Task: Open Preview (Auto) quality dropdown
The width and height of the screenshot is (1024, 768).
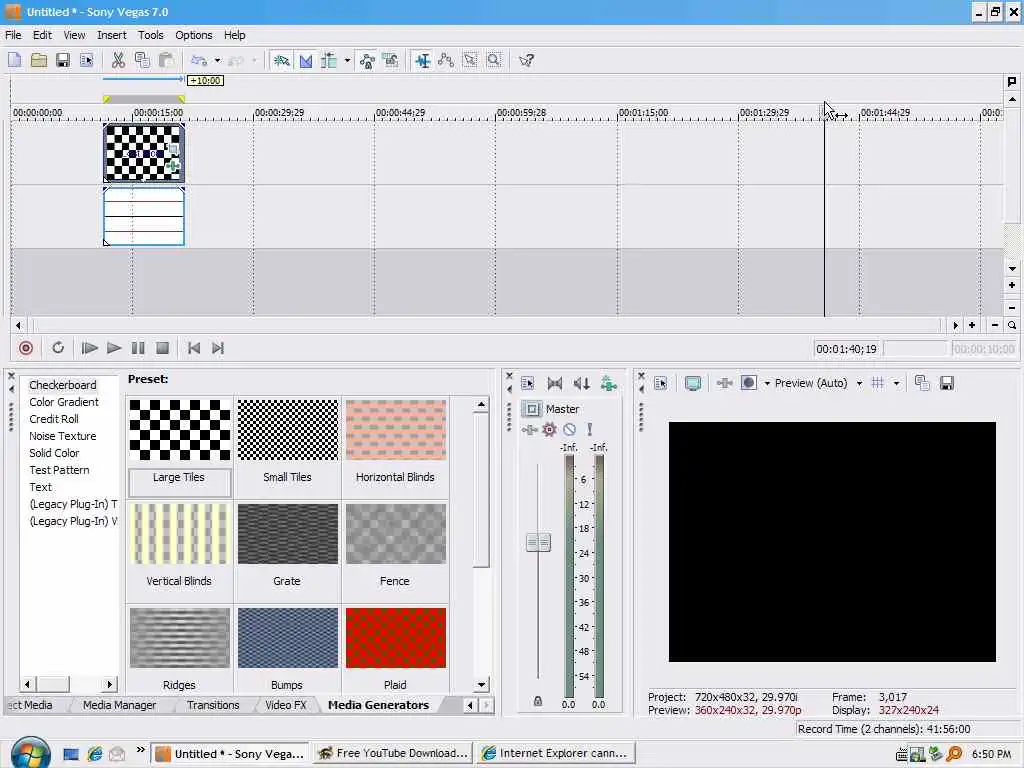Action: (859, 383)
